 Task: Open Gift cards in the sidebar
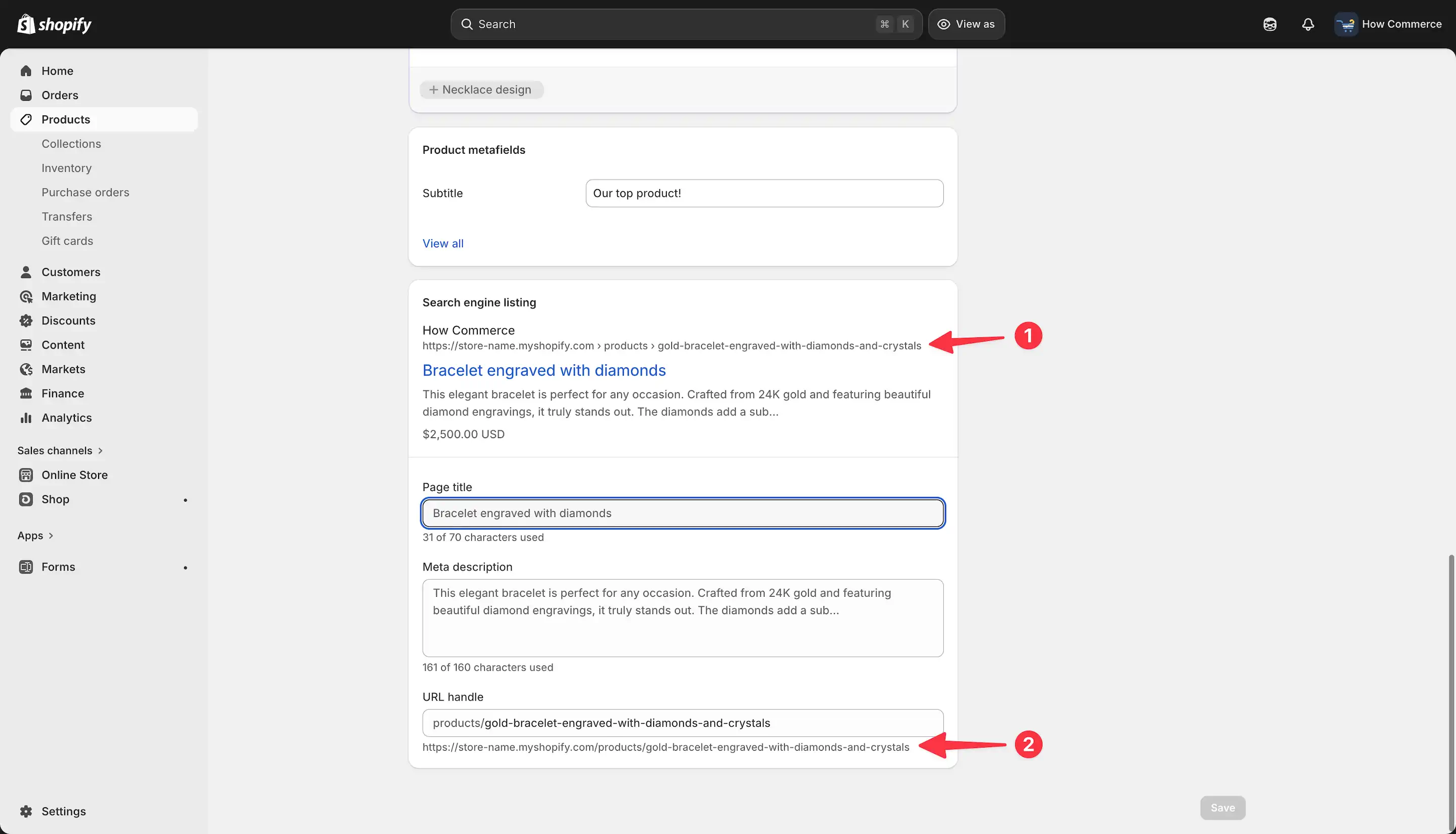click(x=67, y=241)
